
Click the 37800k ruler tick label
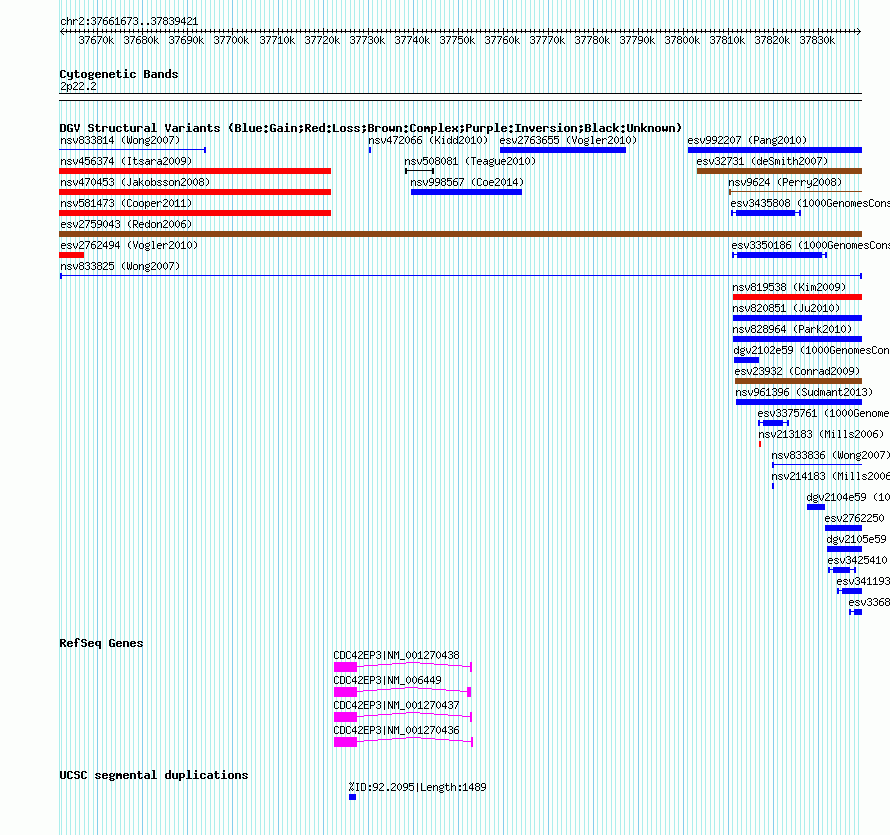[x=682, y=40]
